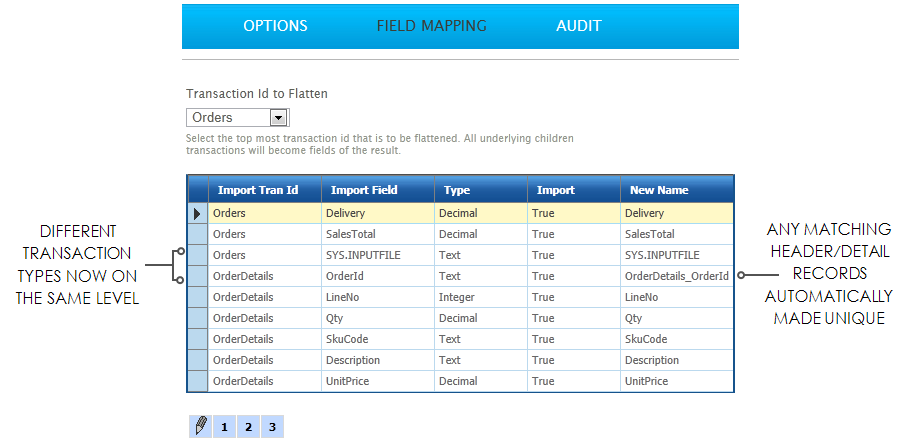
Task: Click the Type column header
Action: pos(480,190)
